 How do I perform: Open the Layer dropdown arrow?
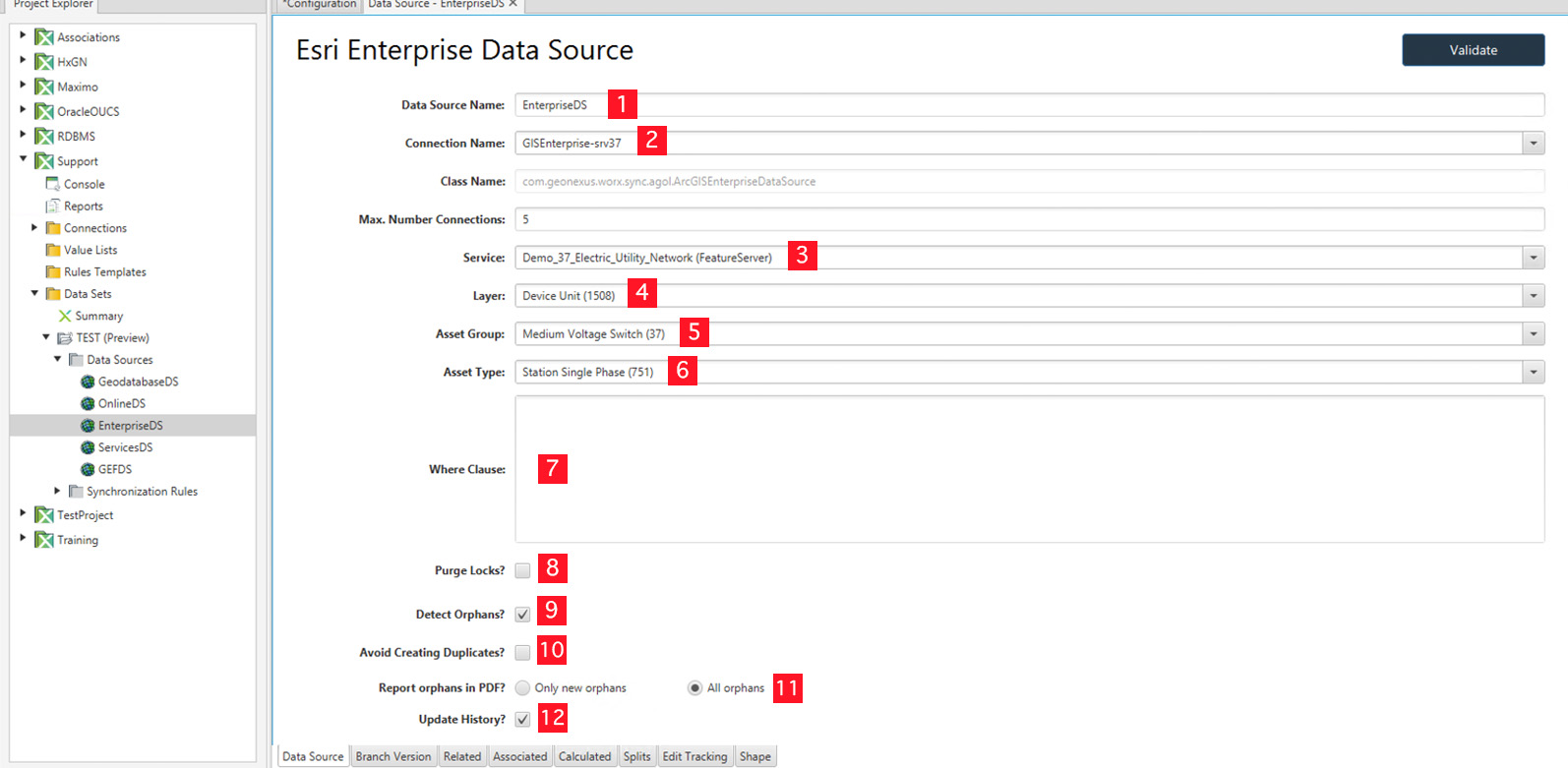(x=1534, y=296)
